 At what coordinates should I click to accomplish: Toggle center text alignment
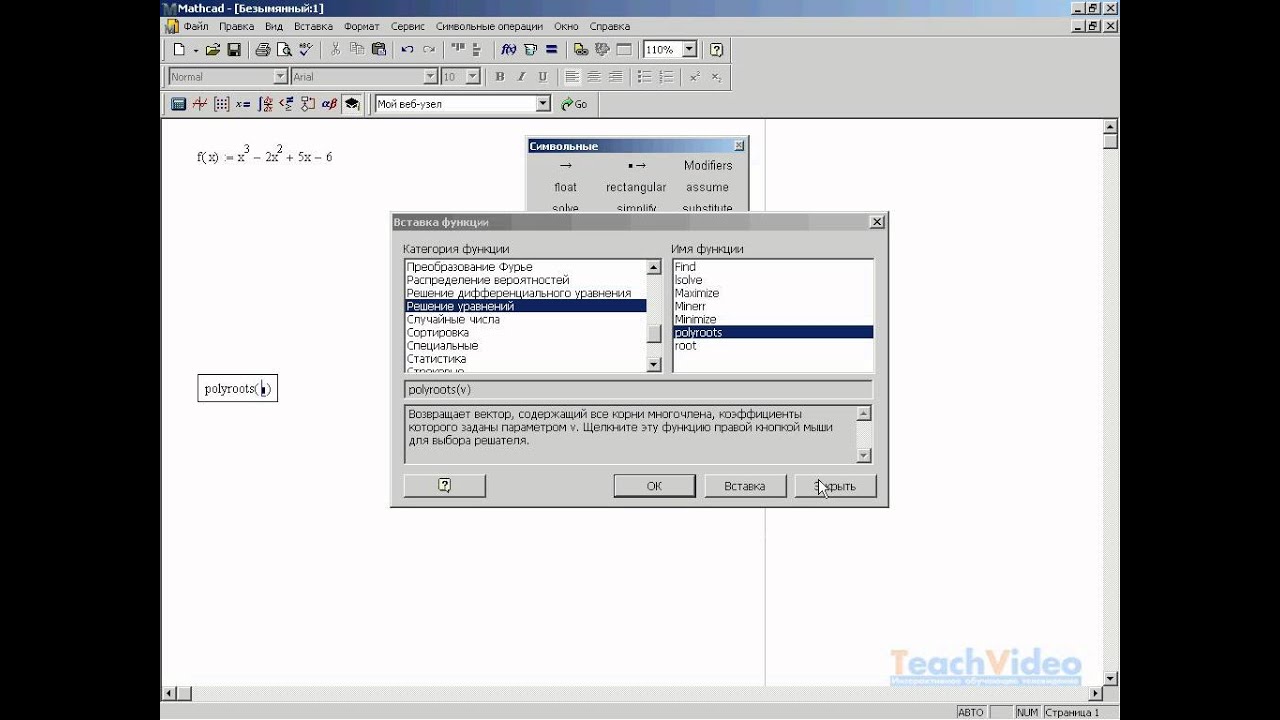pos(594,76)
